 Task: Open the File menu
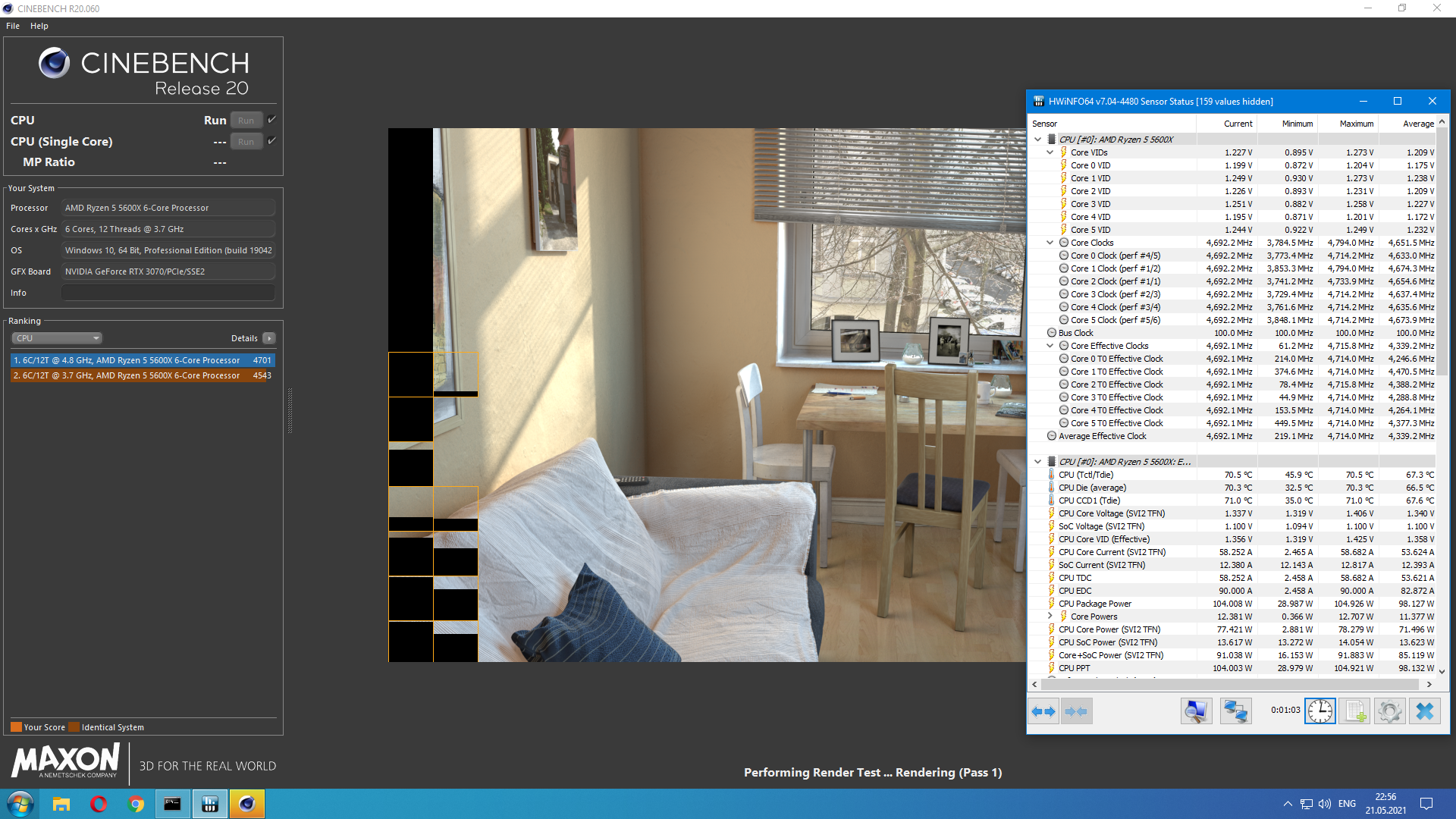(x=13, y=26)
